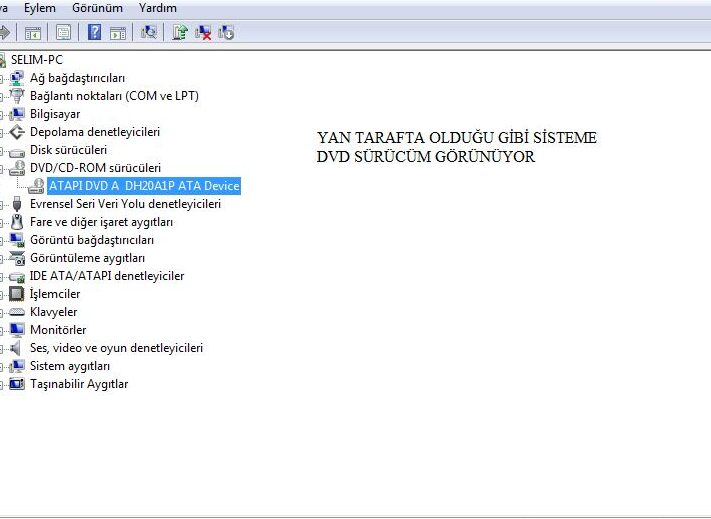Viewport: 711px width, 519px height.
Task: Click the Disable device icon with down arrow
Action: (226, 32)
